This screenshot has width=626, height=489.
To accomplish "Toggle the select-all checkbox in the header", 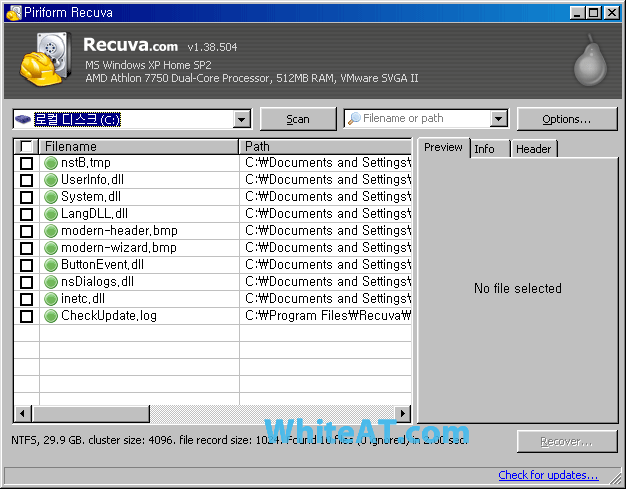I will (x=26, y=147).
